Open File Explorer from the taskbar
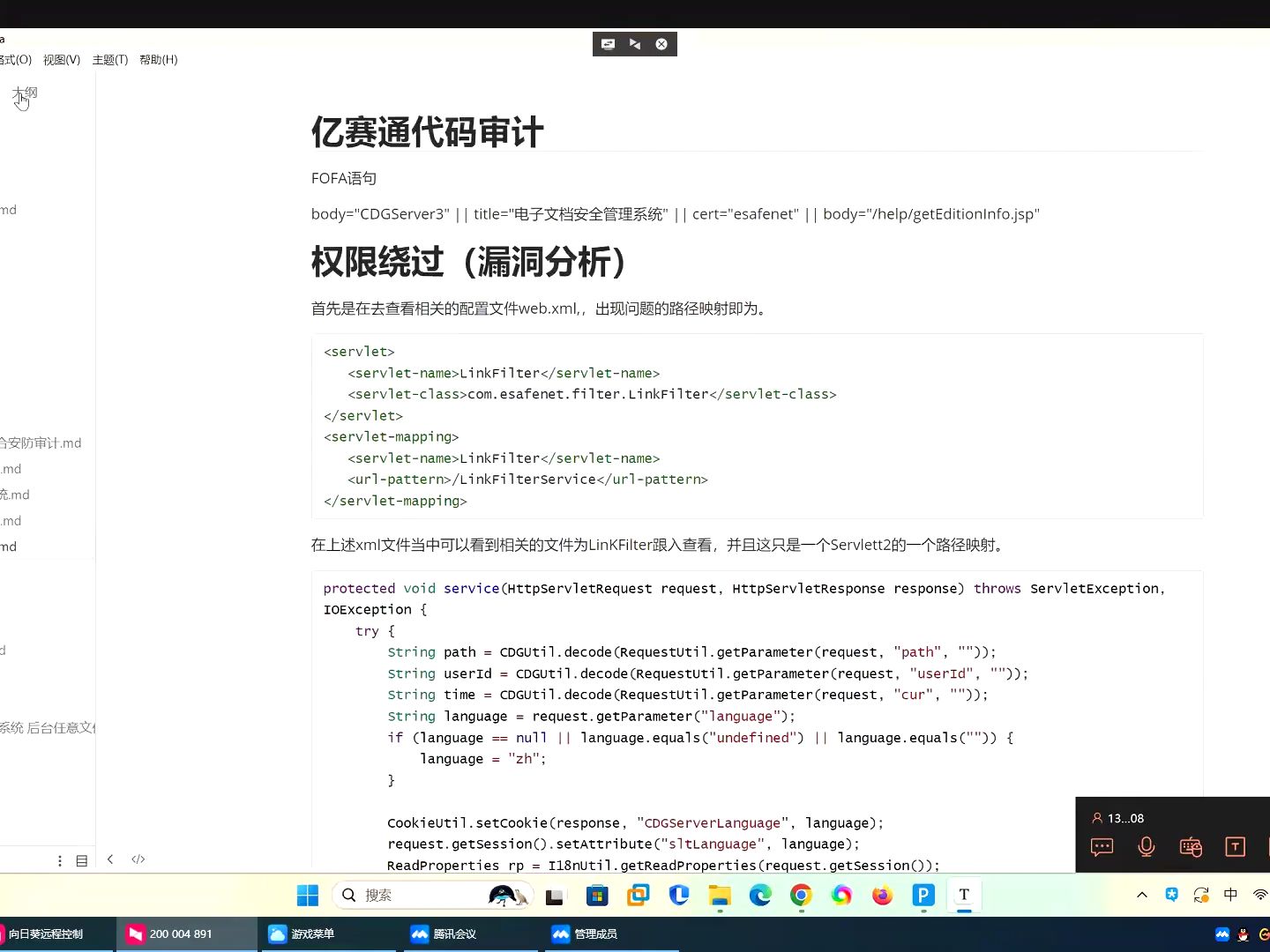This screenshot has width=1270, height=952. [720, 896]
